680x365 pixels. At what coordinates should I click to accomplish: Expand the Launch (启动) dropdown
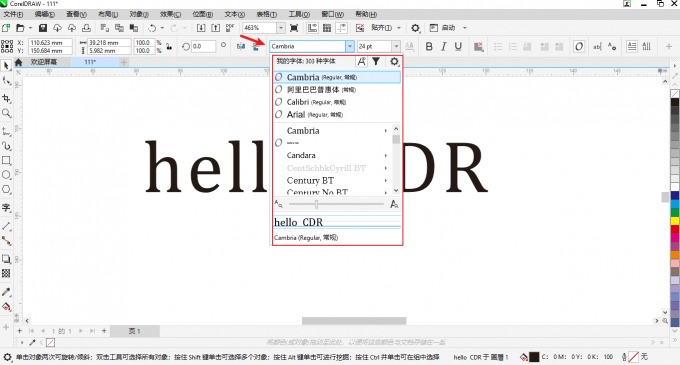click(x=464, y=28)
